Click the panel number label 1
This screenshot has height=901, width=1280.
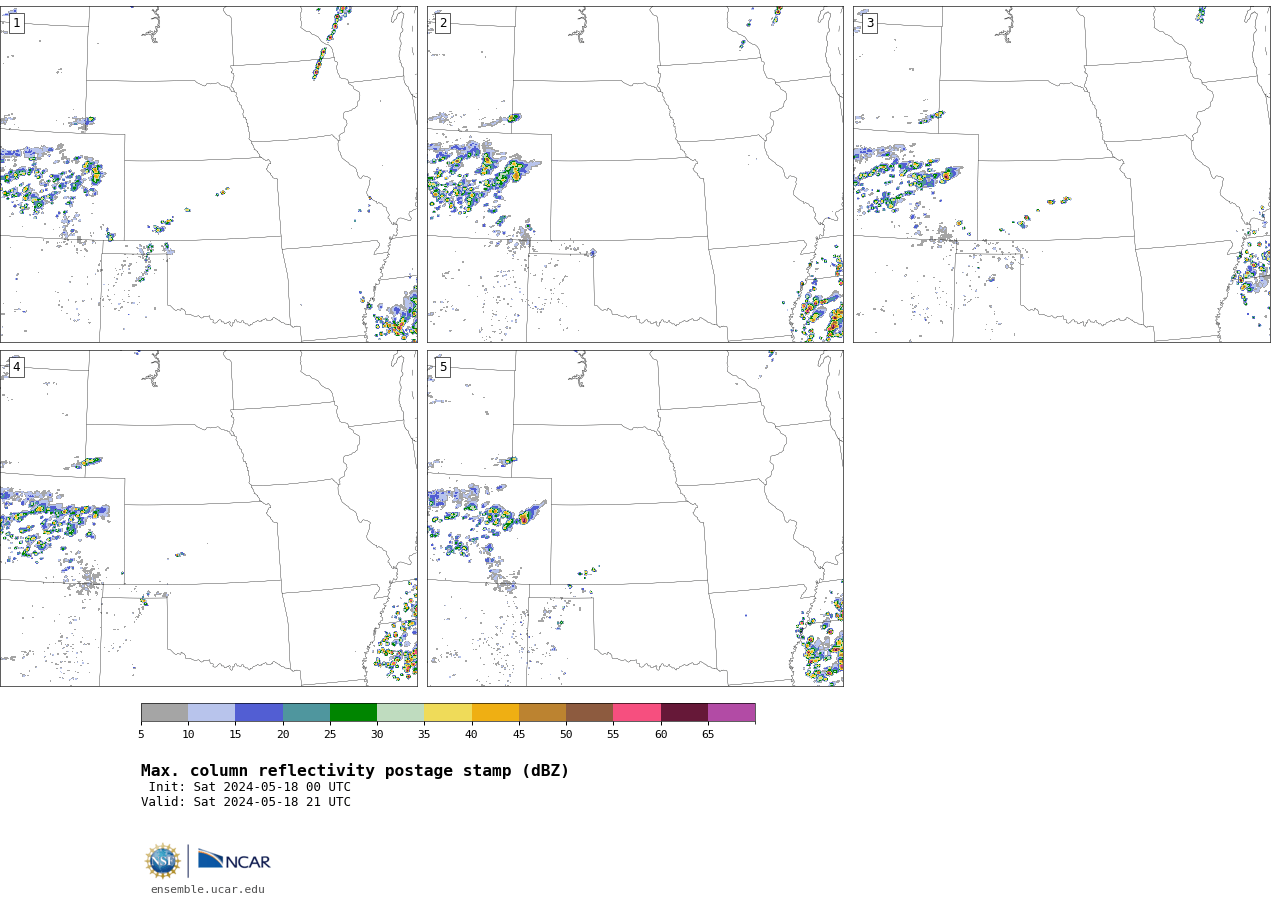point(16,23)
